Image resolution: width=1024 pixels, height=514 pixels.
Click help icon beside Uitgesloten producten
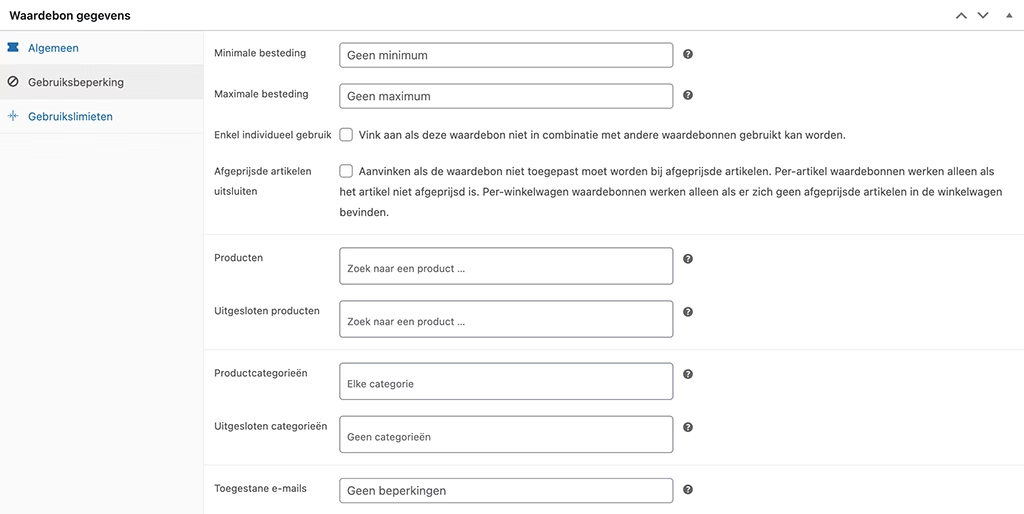click(688, 312)
